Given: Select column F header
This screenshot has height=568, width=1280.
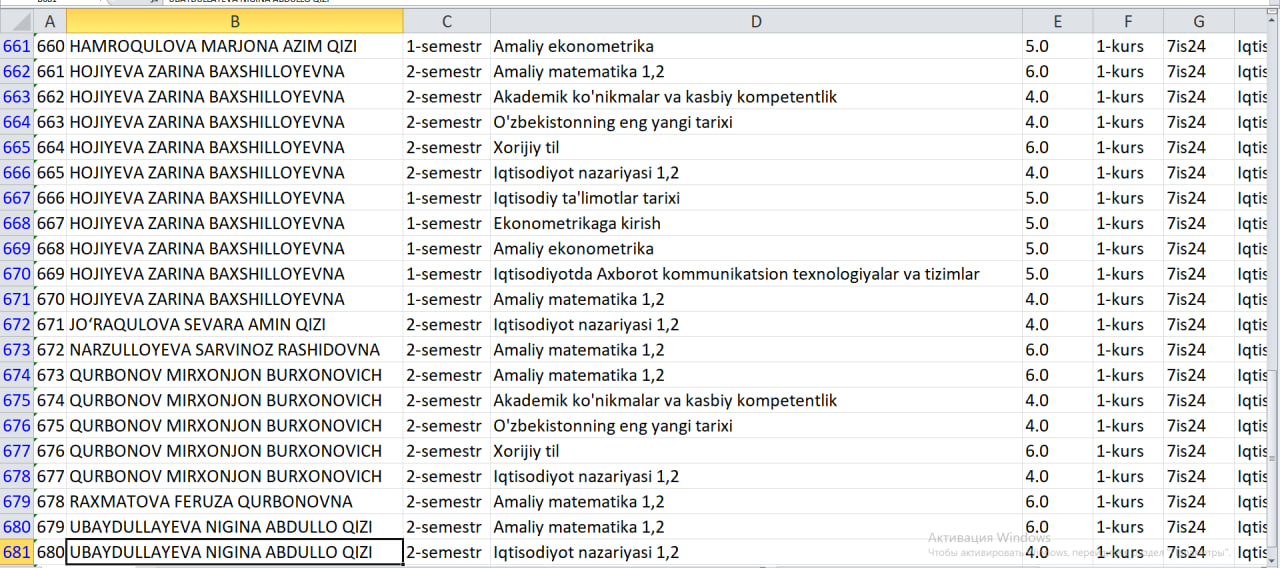Looking at the screenshot, I should coord(1128,21).
